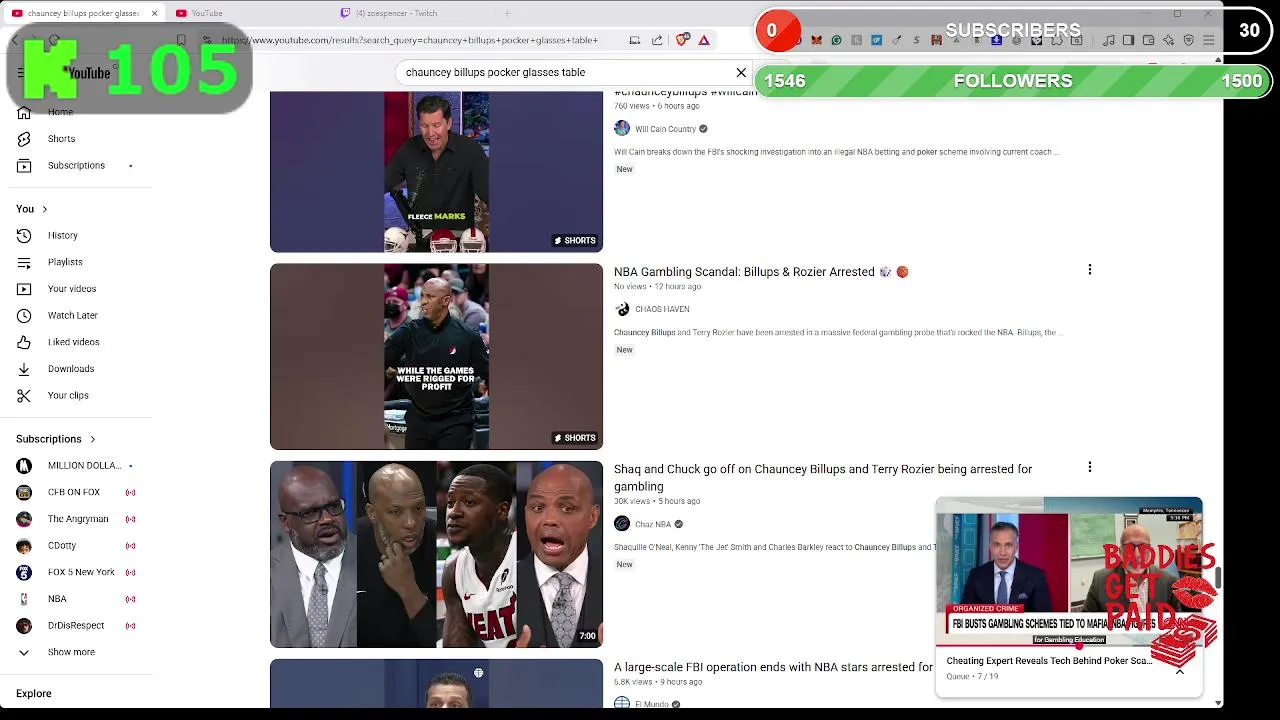The width and height of the screenshot is (1280, 720).
Task: Click the bookmark icon in address bar
Action: point(181,40)
